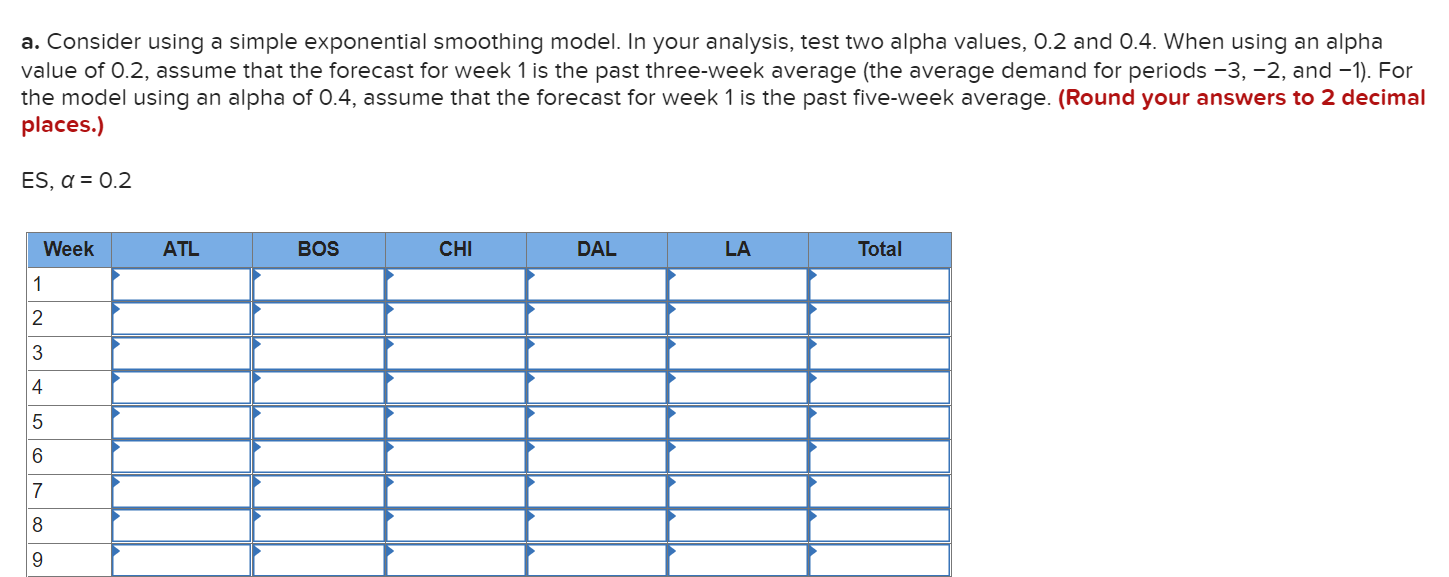Click the Week column header
The height and width of the screenshot is (577, 1449).
69,250
